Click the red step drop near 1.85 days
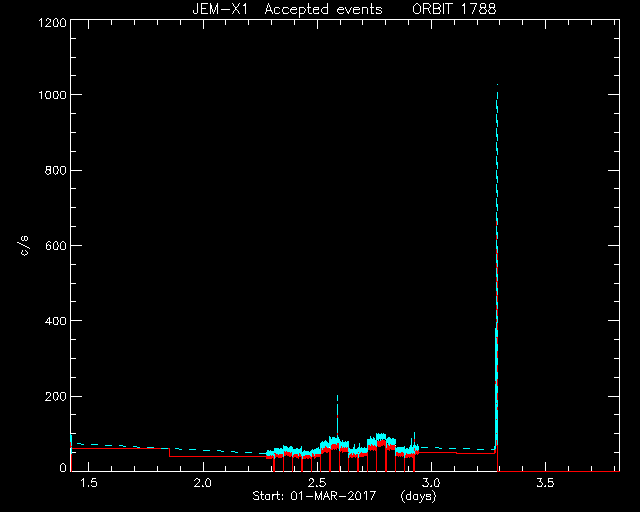This screenshot has height=512, width=640. 169,452
